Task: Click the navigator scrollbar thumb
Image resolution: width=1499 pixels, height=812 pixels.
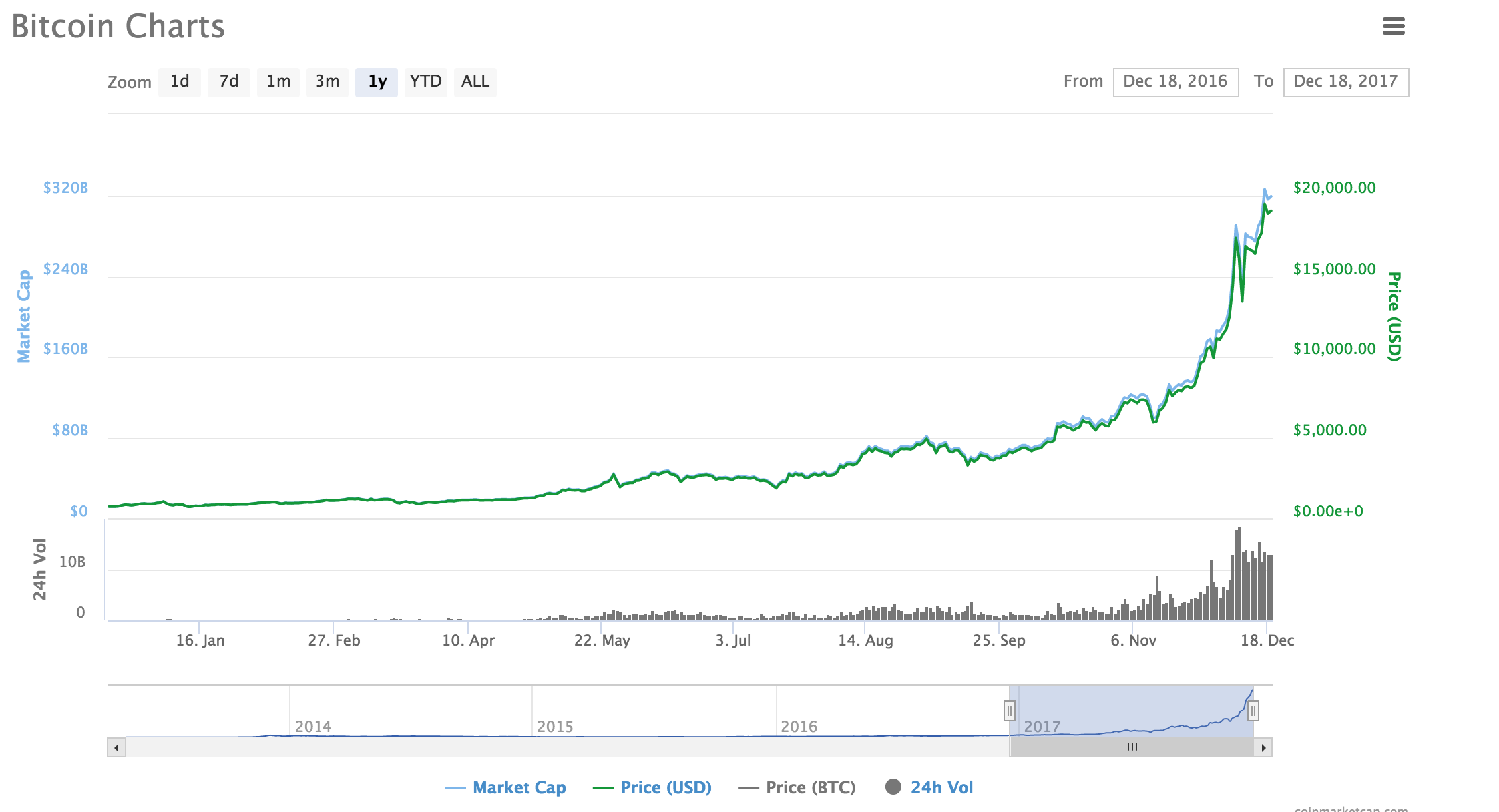Action: click(1132, 747)
